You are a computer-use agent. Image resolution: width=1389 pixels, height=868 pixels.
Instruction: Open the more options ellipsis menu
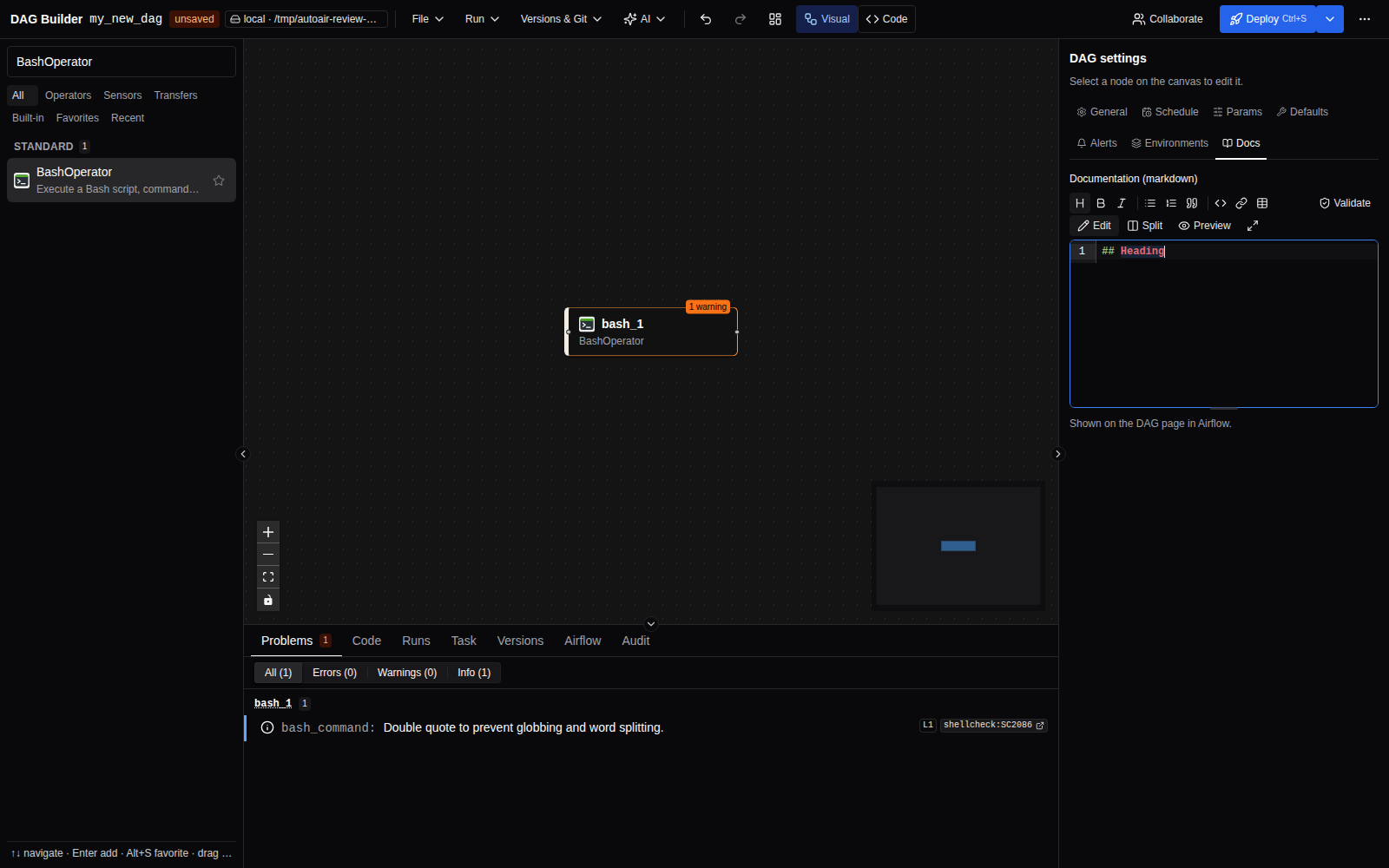tap(1365, 19)
